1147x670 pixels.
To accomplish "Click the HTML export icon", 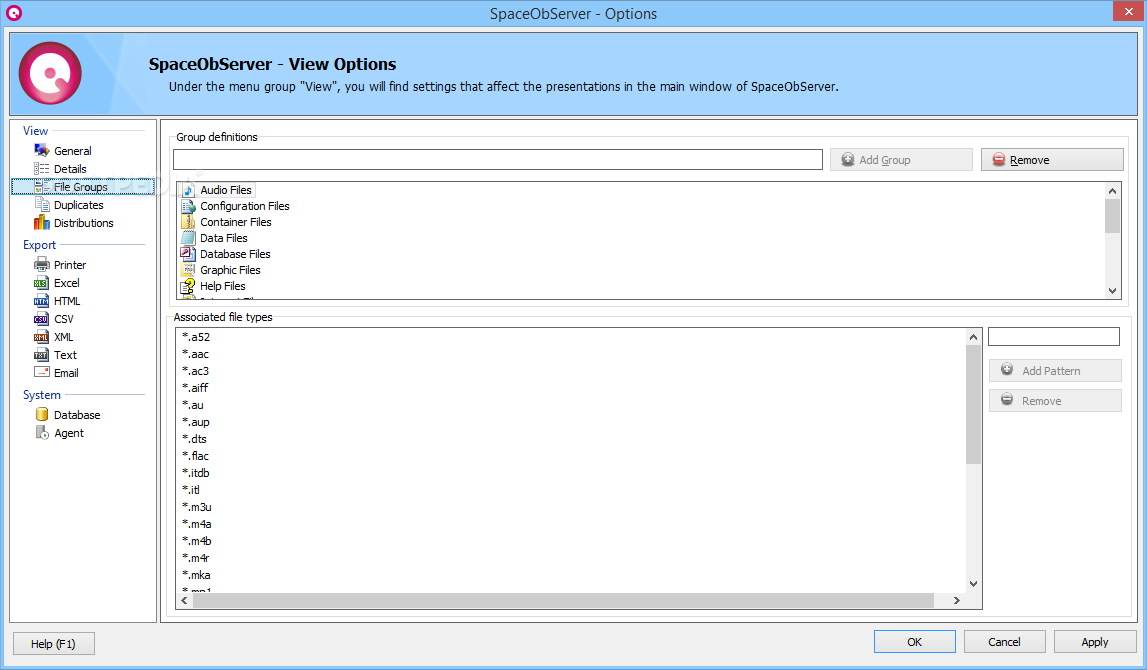I will pyautogui.click(x=42, y=301).
